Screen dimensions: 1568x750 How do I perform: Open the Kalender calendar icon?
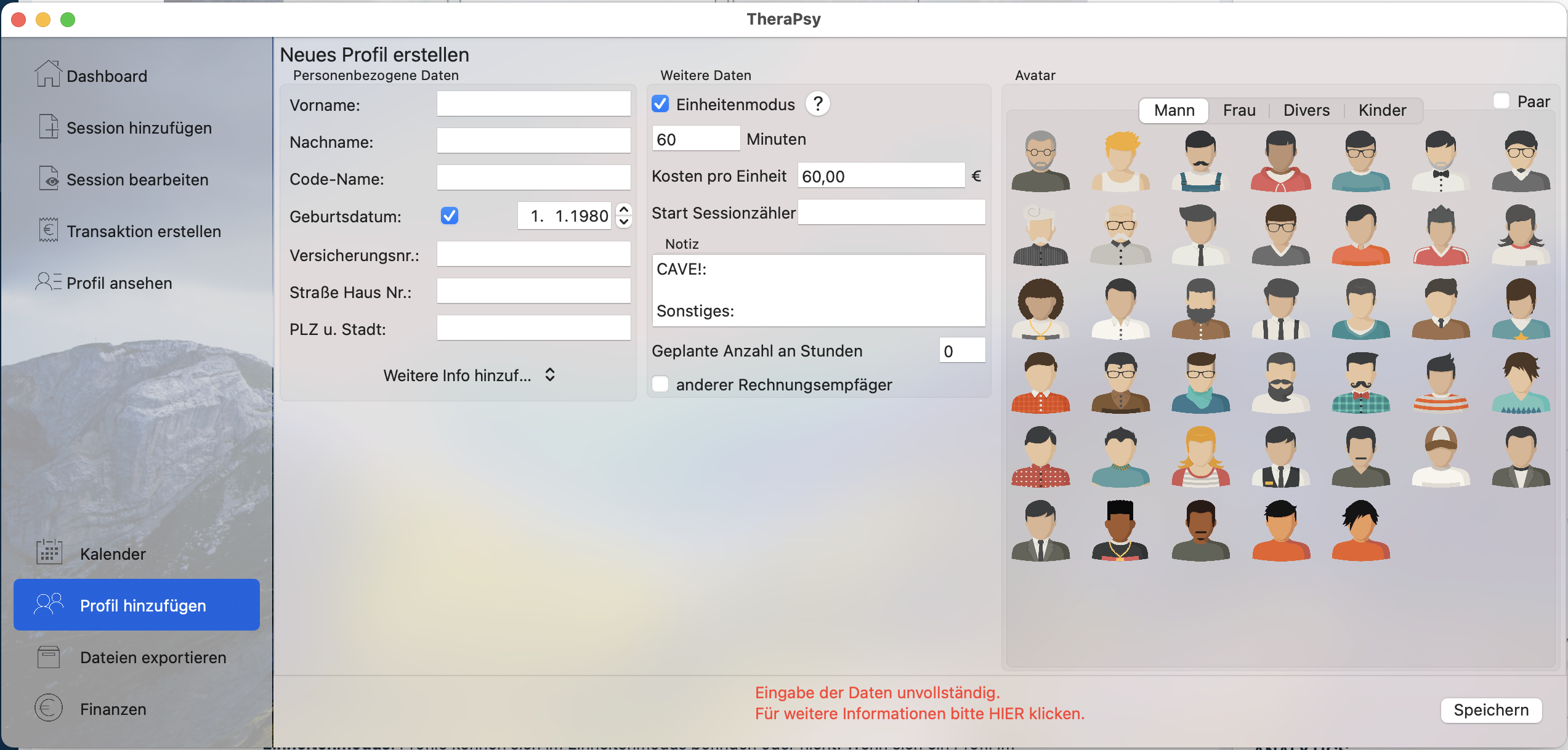pos(49,552)
